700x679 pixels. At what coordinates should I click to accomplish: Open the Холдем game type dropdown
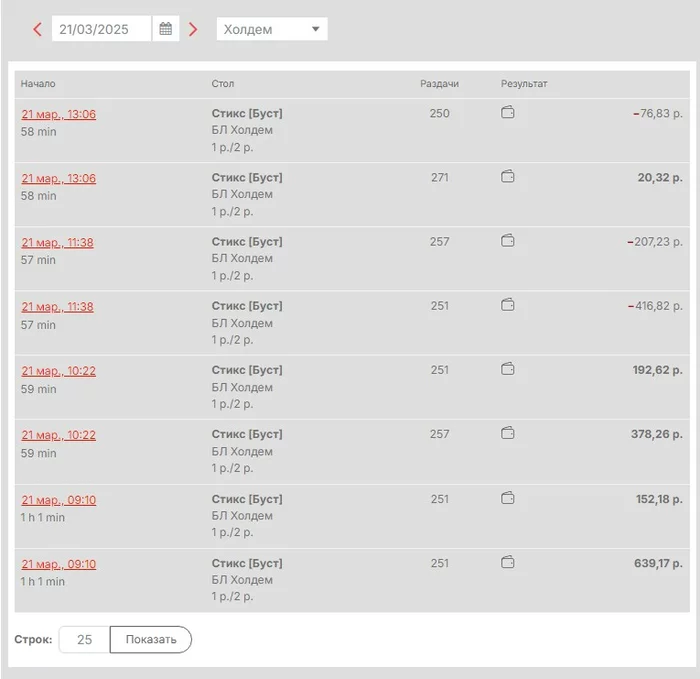(272, 29)
